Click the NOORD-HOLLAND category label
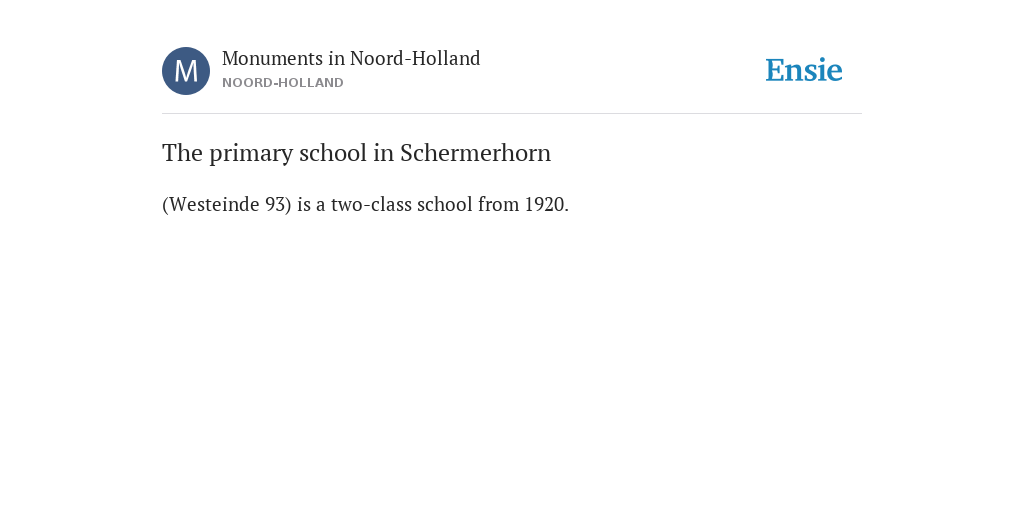The height and width of the screenshot is (512, 1024). click(x=283, y=83)
